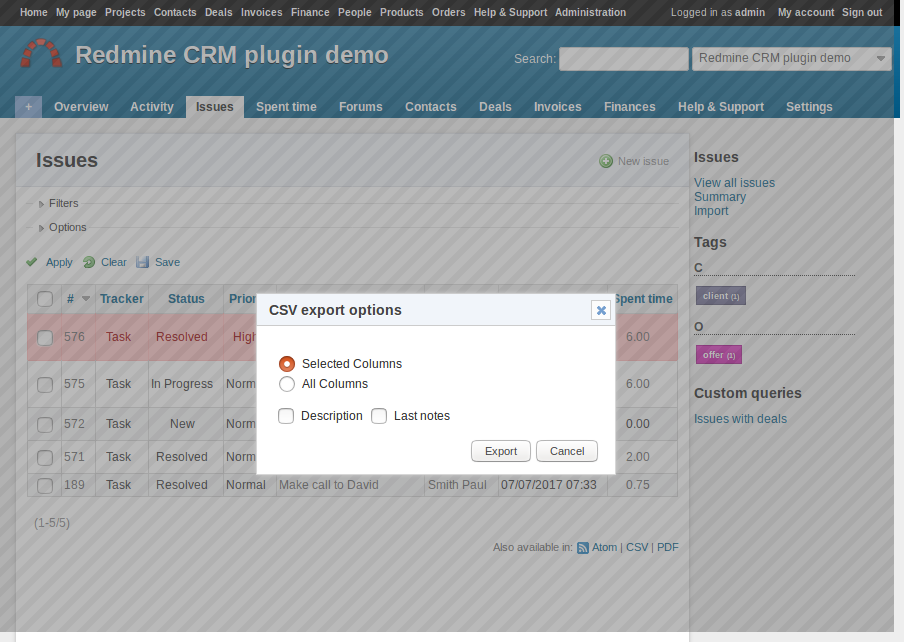
Task: Switch to the Spent time tab
Action: [286, 107]
